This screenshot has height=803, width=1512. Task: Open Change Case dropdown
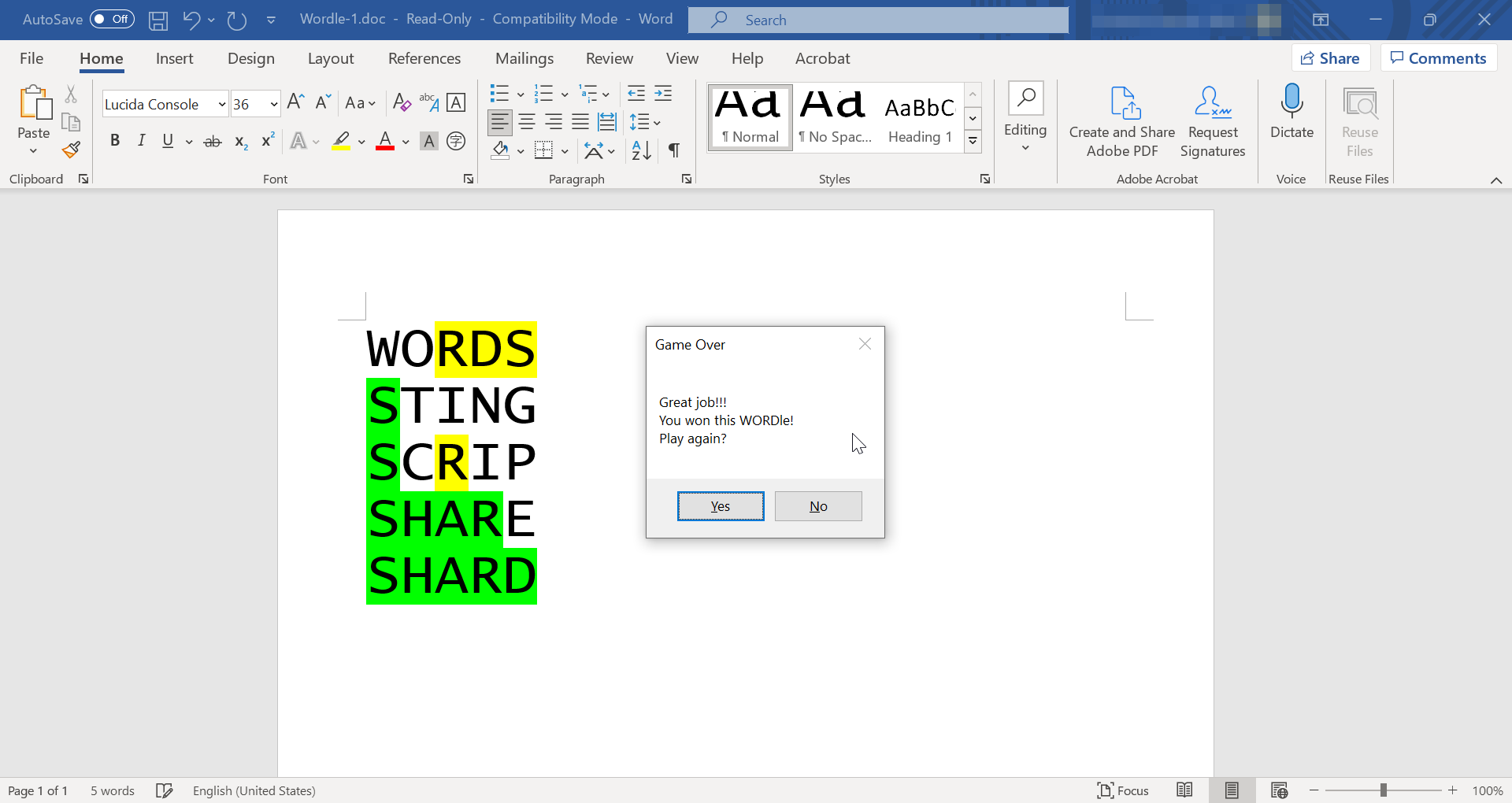coord(360,102)
